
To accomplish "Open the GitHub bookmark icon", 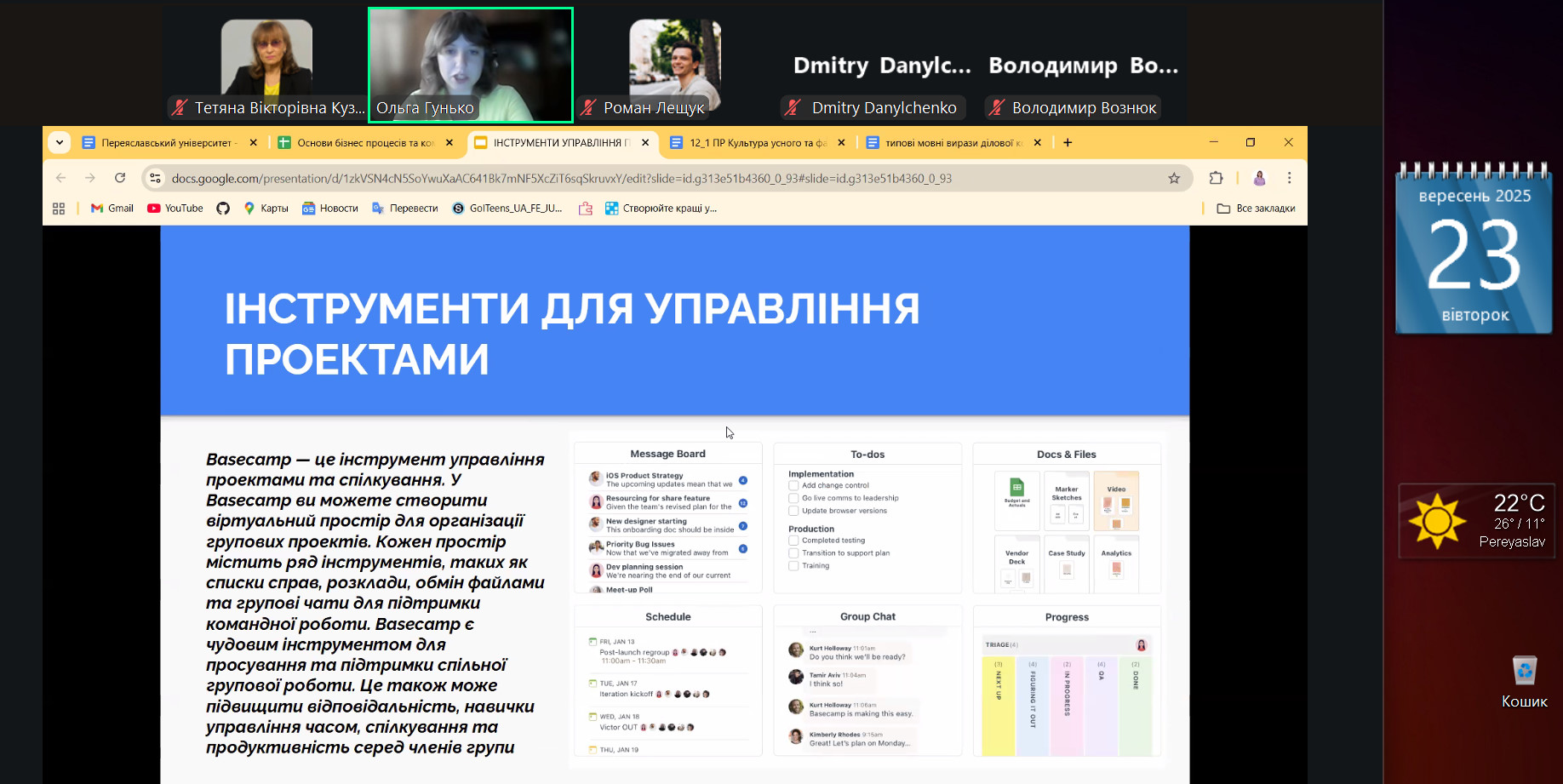I will (x=223, y=209).
